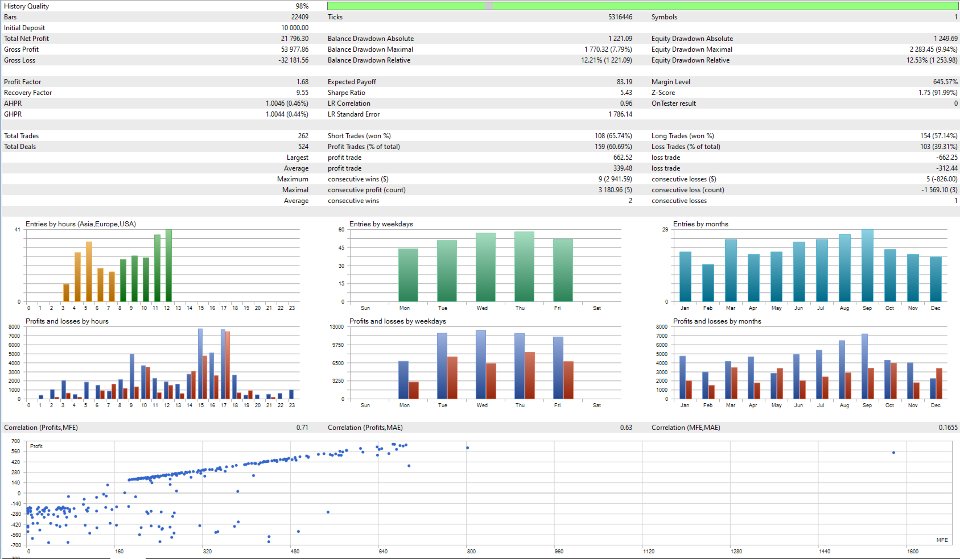Click the Average profit trade value 339.48
The width and height of the screenshot is (960, 559).
tap(623, 168)
